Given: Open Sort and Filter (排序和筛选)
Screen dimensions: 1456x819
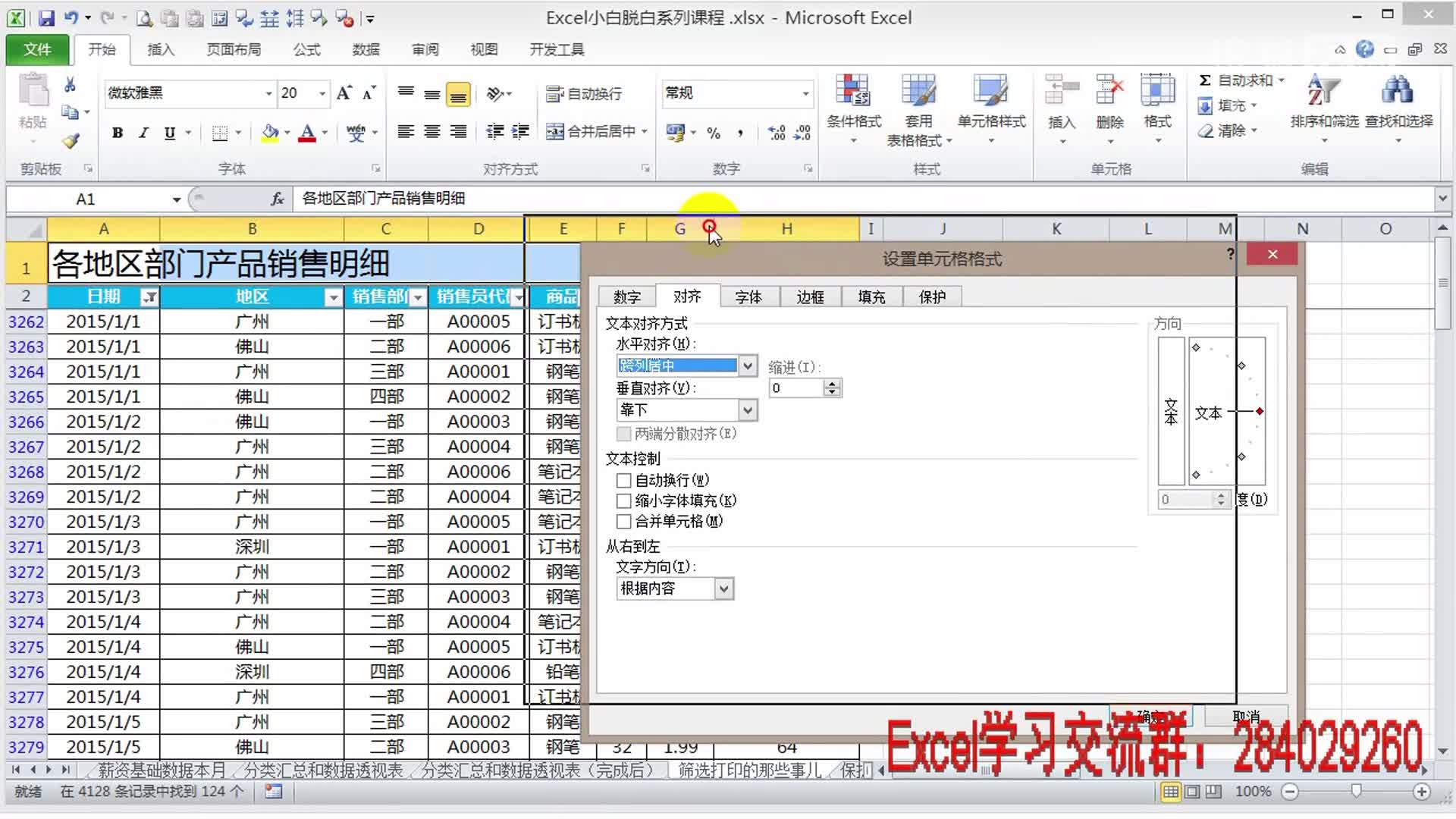Looking at the screenshot, I should tap(1324, 111).
